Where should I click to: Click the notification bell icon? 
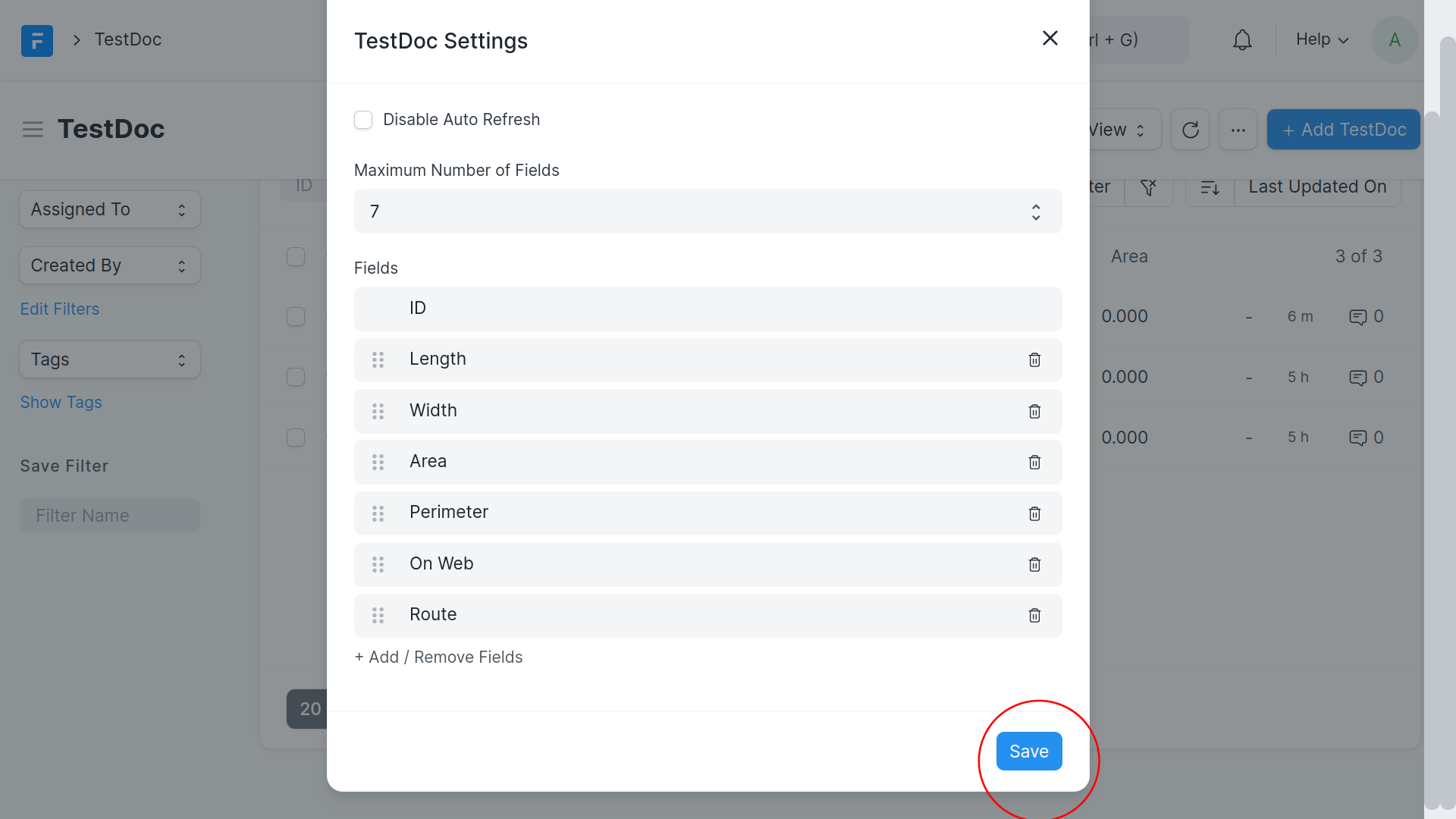(1242, 39)
